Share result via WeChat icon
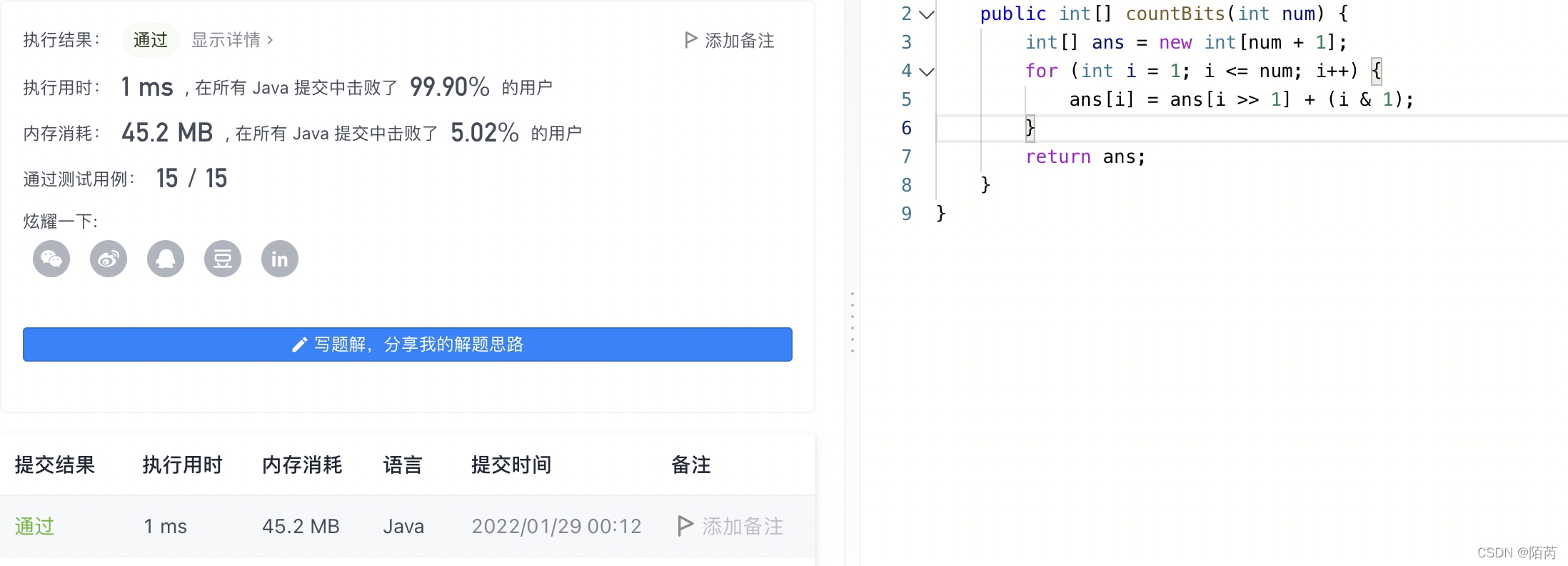Image resolution: width=1568 pixels, height=566 pixels. pos(51,259)
